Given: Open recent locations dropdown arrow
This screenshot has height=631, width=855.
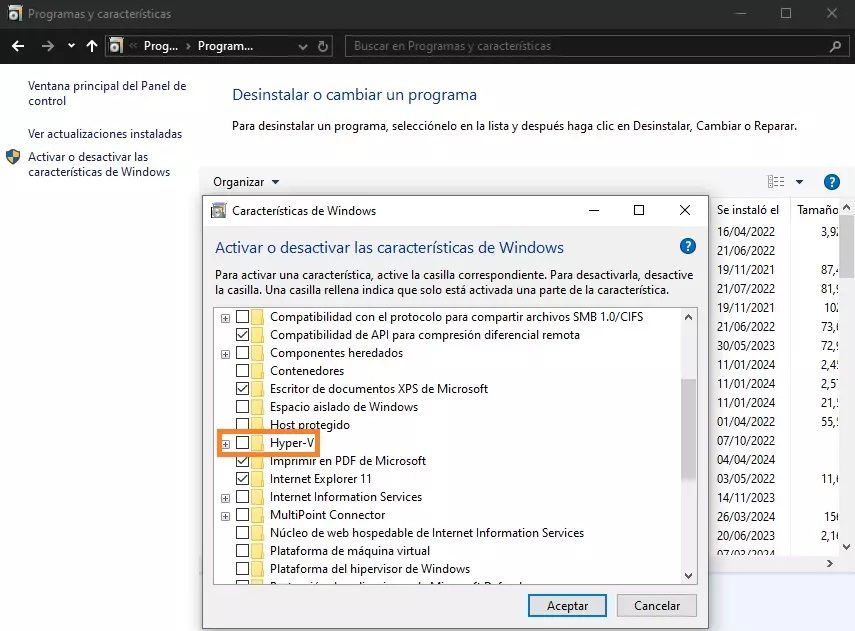Looking at the screenshot, I should coord(71,46).
